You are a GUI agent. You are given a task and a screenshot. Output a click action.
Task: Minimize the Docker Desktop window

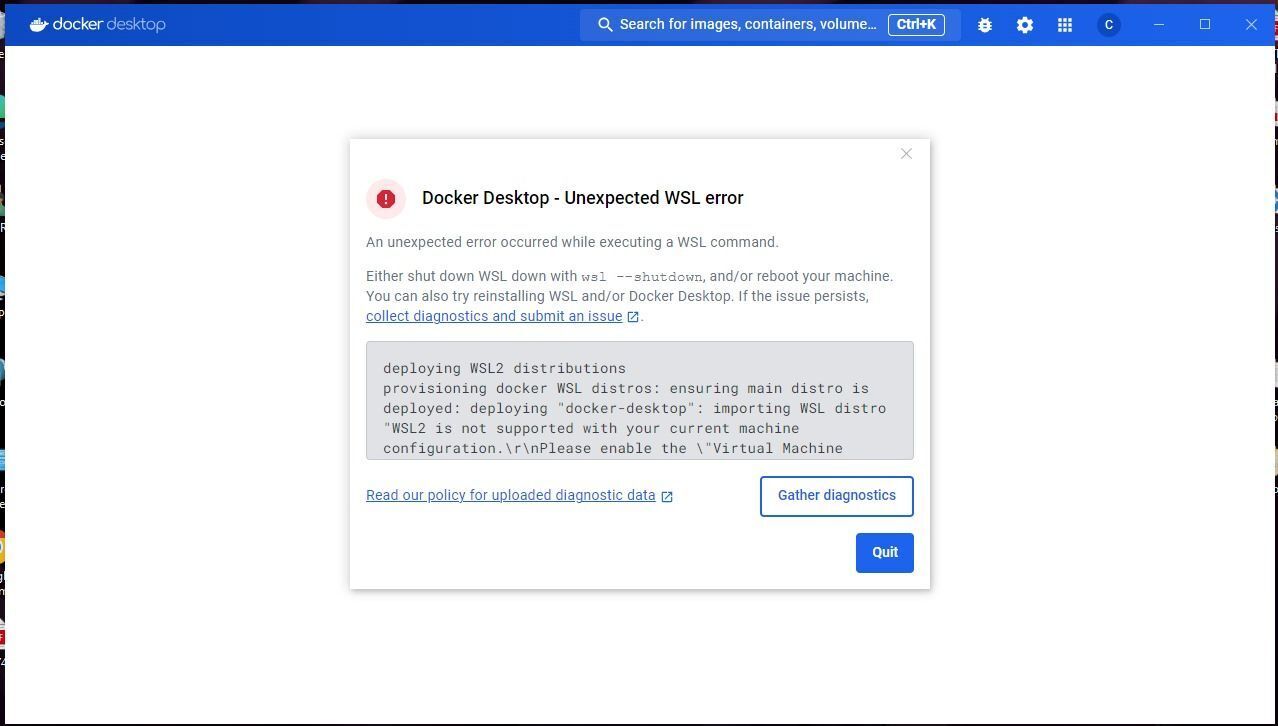[x=1159, y=24]
